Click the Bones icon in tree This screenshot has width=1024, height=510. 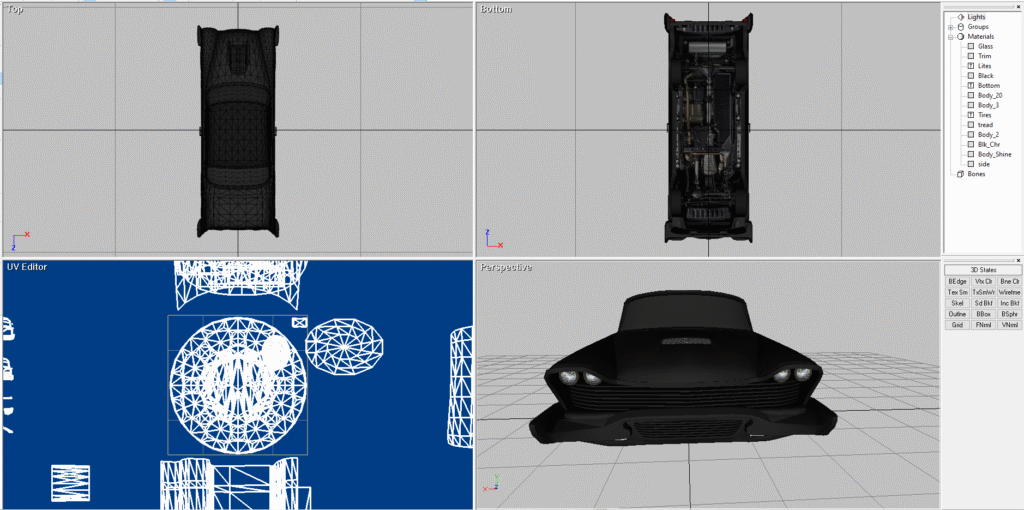pyautogui.click(x=960, y=174)
